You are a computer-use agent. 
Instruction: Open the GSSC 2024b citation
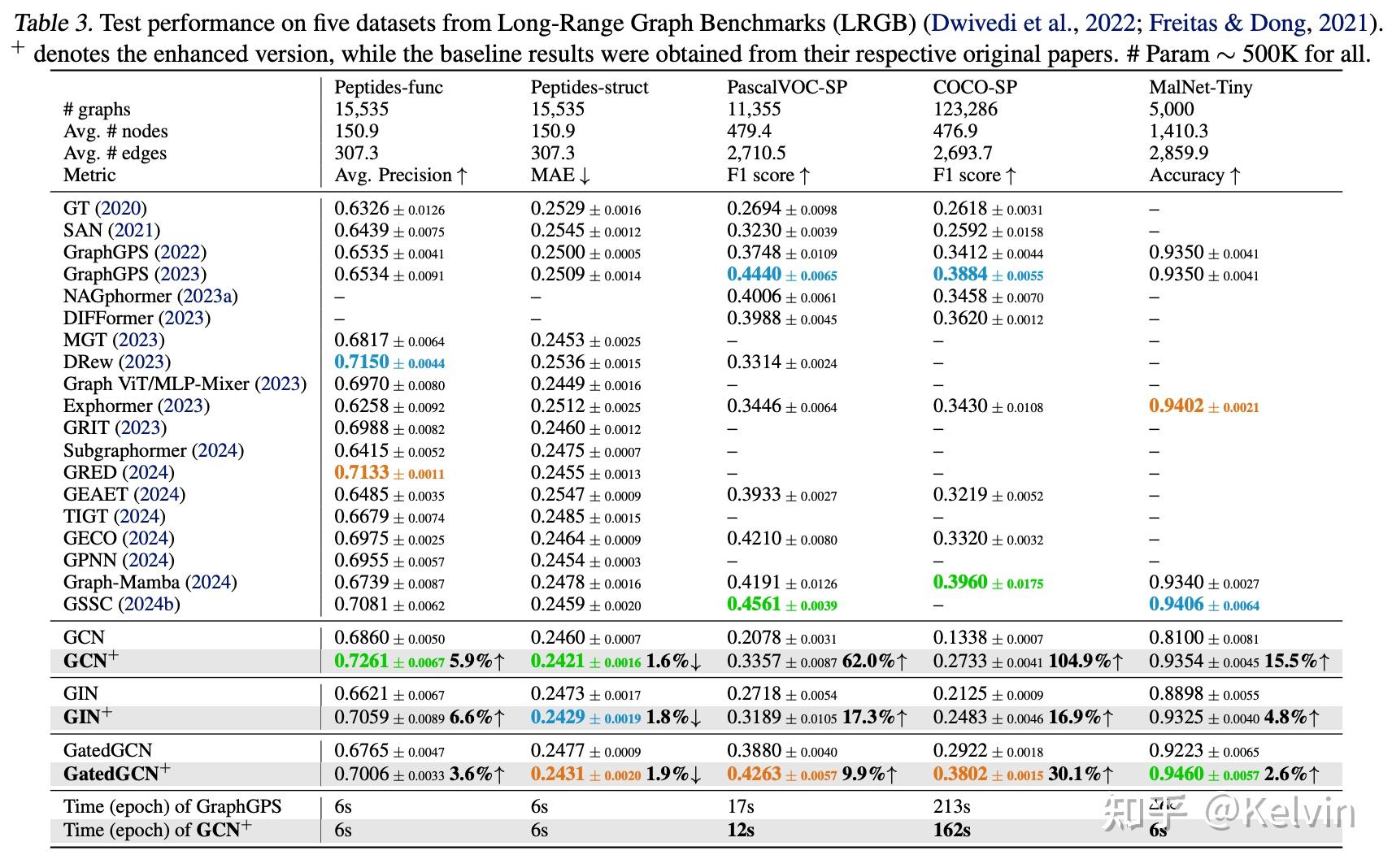pos(149,604)
